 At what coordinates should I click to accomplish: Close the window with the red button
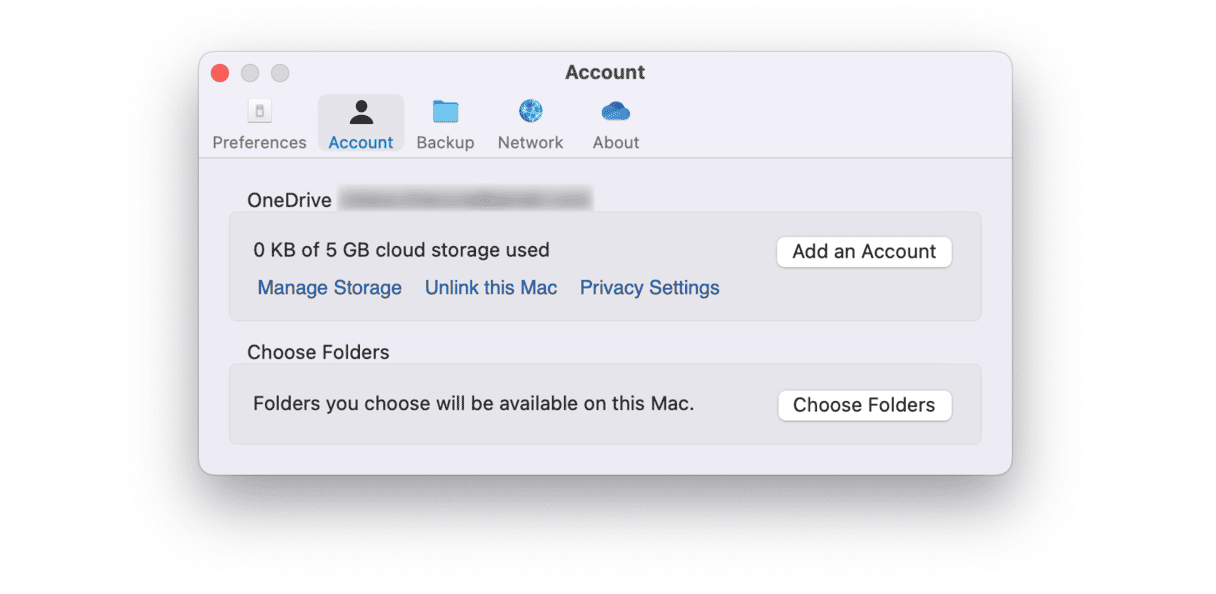click(220, 73)
